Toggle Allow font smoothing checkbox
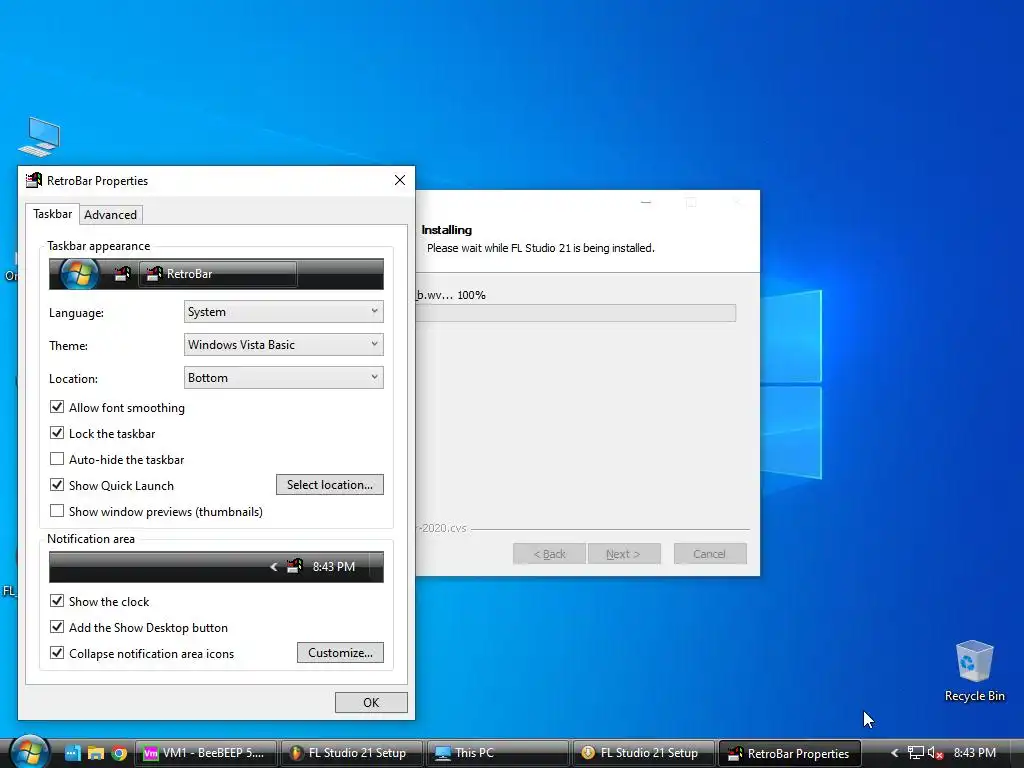 click(x=57, y=407)
